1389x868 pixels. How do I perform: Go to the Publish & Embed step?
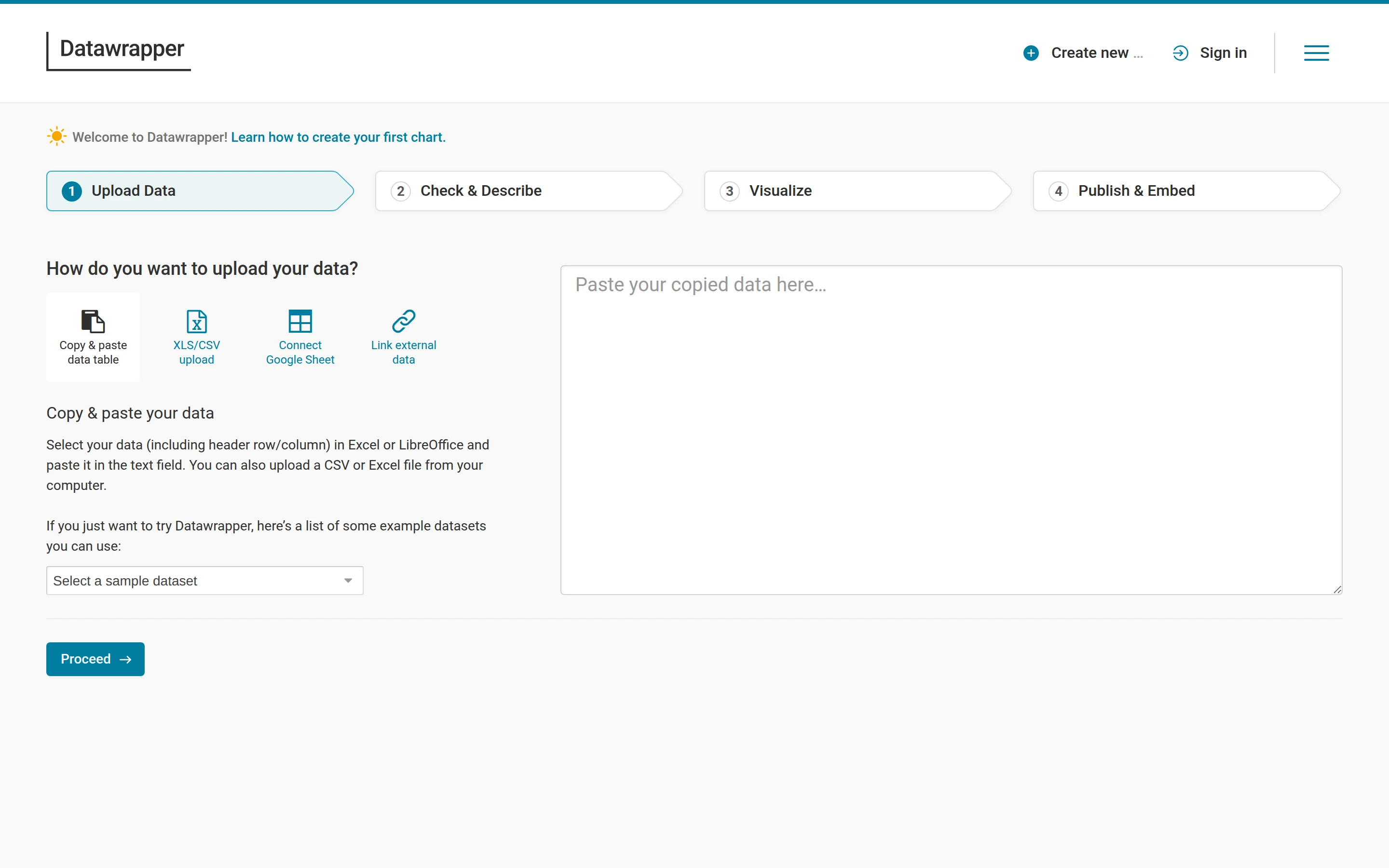[1186, 190]
